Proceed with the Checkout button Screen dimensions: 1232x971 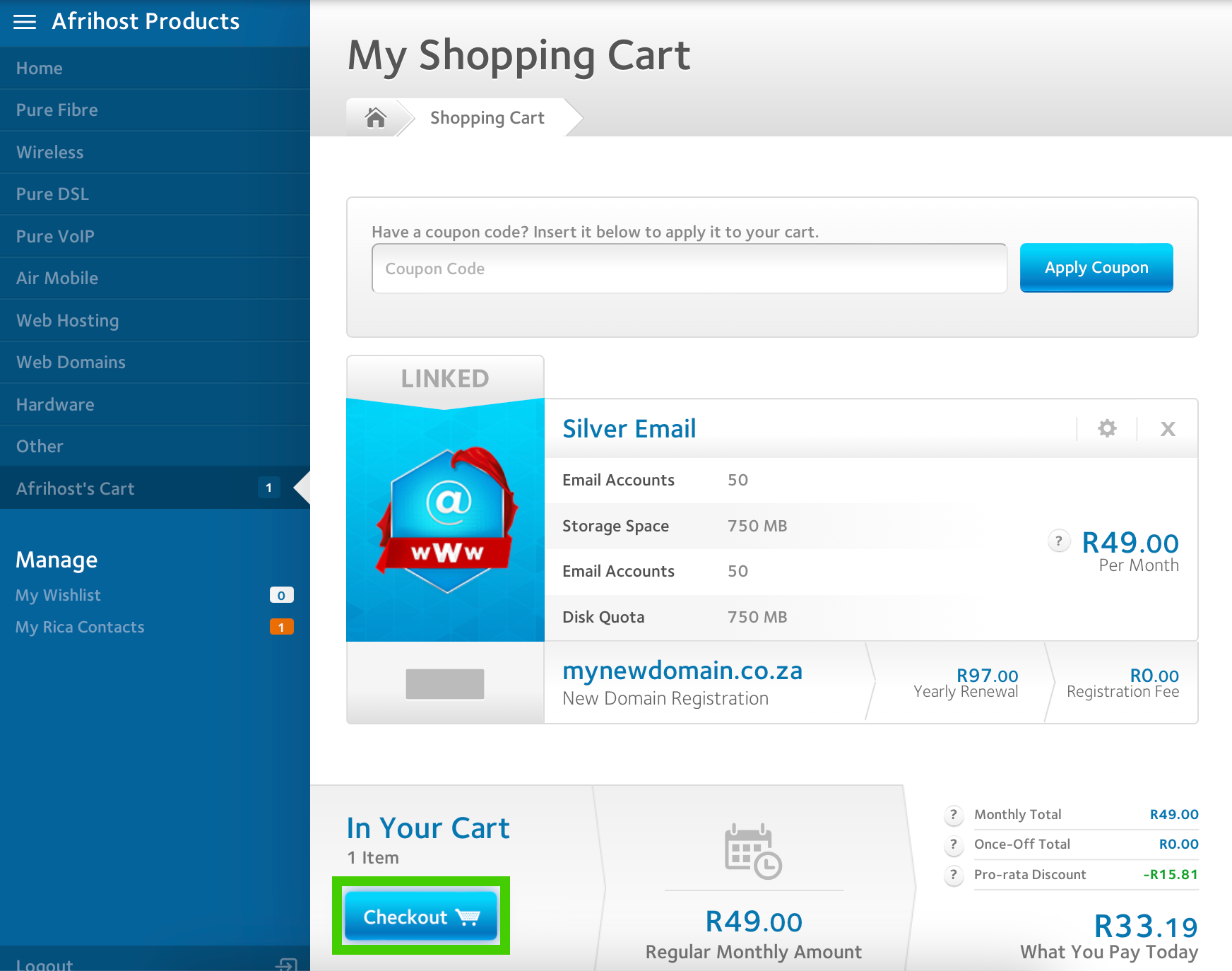click(421, 917)
